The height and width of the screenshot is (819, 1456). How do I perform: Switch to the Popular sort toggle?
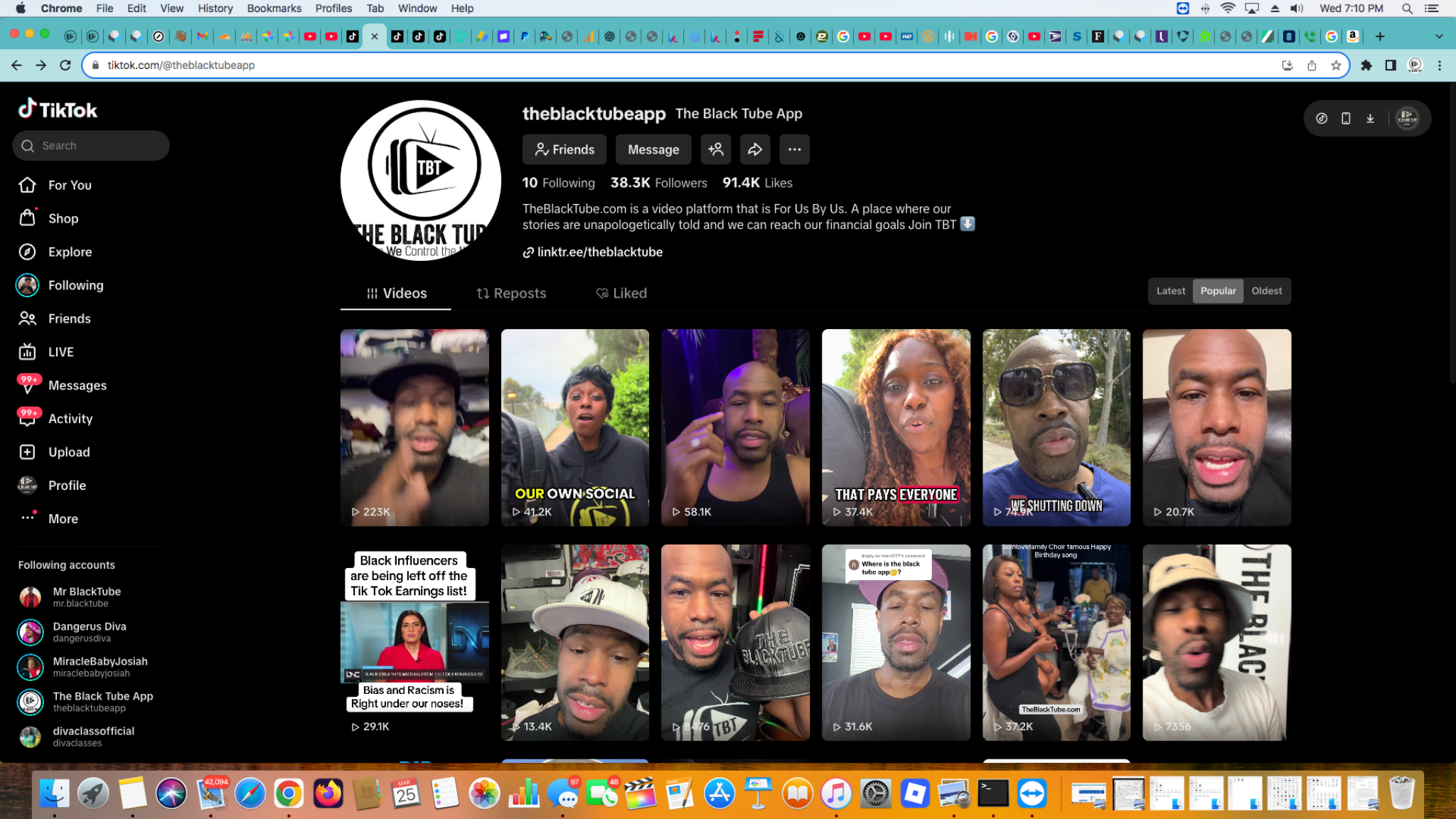pos(1218,291)
